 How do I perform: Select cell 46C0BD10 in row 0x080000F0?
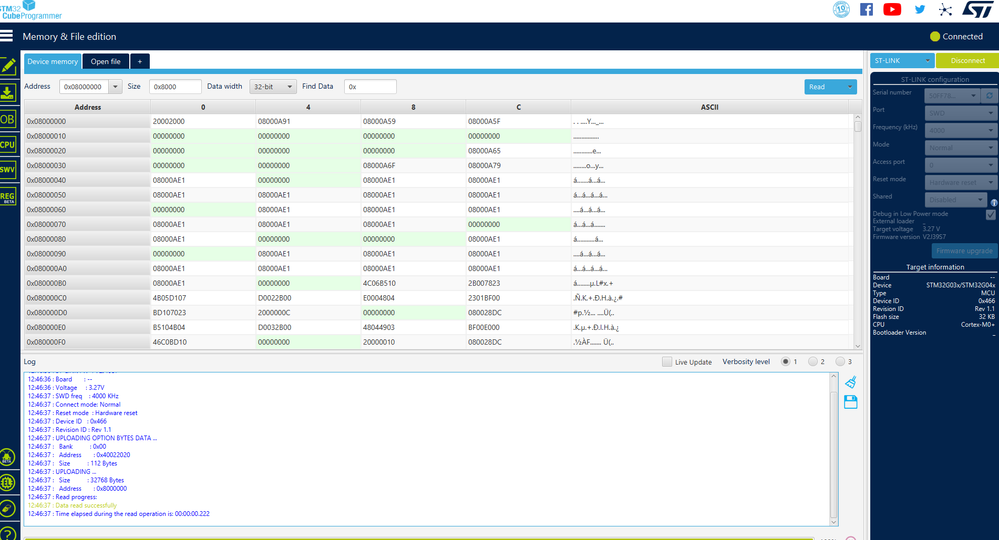pos(203,342)
